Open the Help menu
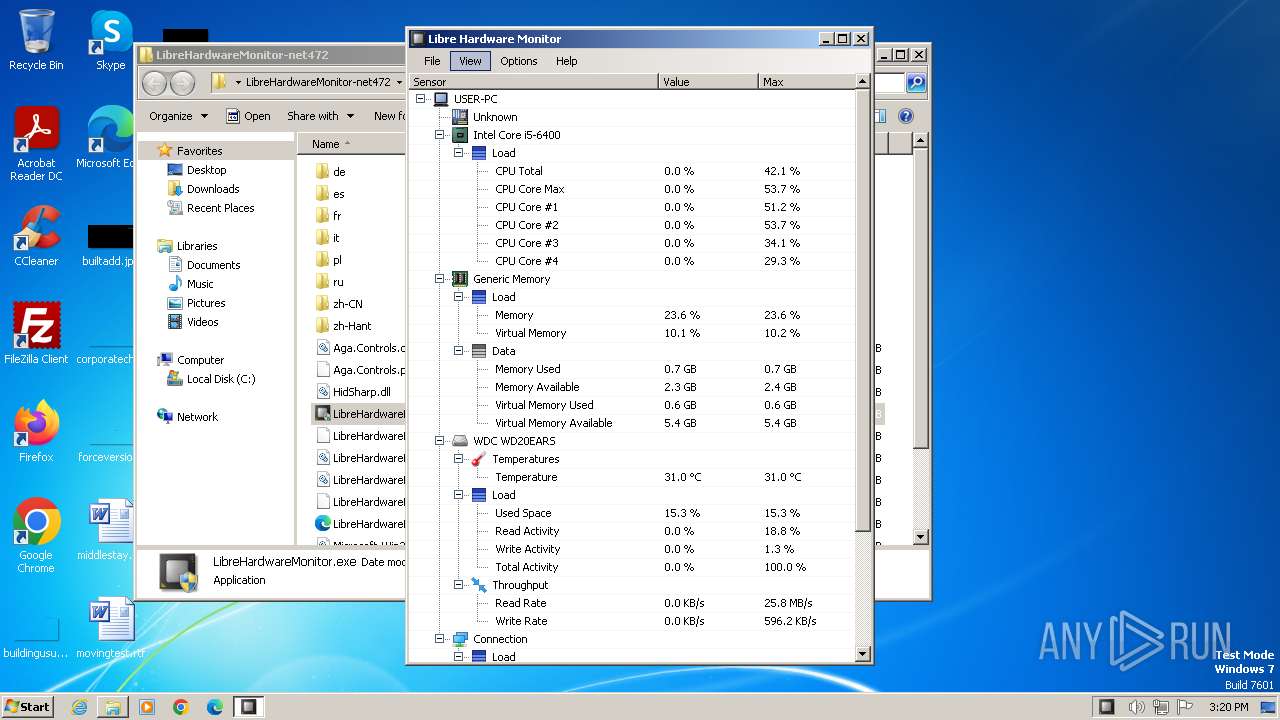The width and height of the screenshot is (1280, 720). pyautogui.click(x=567, y=61)
